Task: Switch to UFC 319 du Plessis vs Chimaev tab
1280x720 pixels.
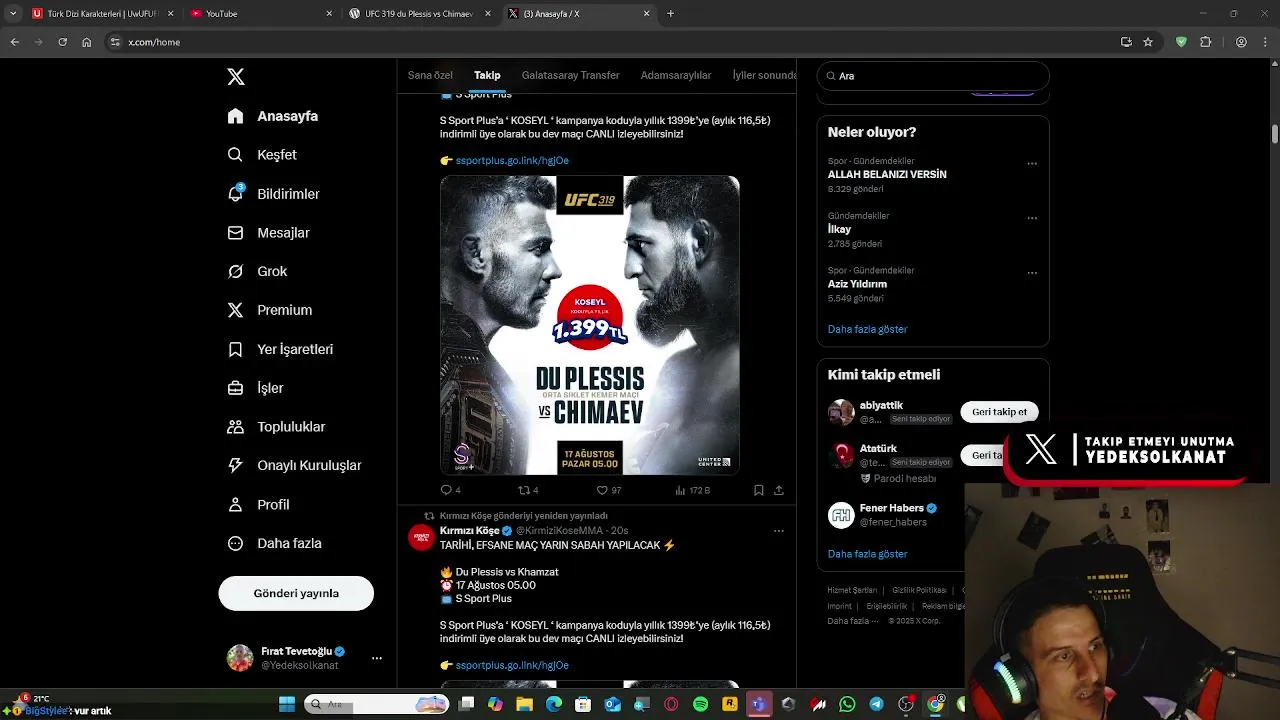Action: (x=418, y=14)
